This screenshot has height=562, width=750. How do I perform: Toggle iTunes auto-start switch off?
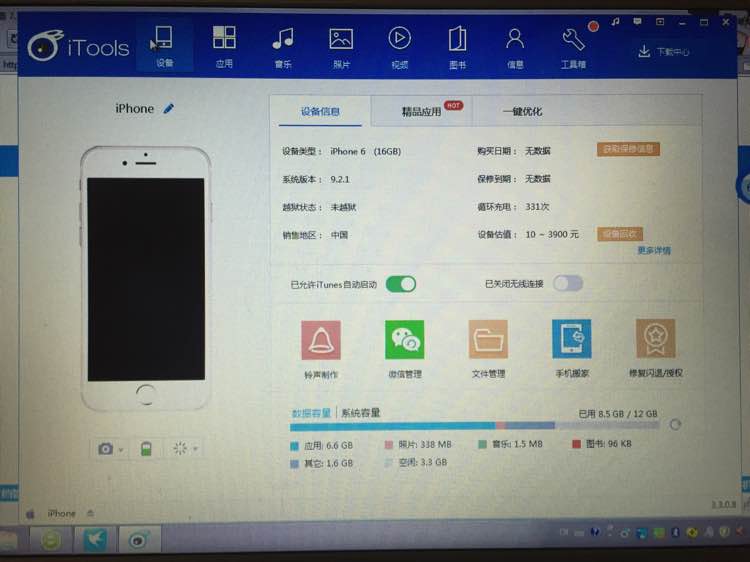point(401,284)
